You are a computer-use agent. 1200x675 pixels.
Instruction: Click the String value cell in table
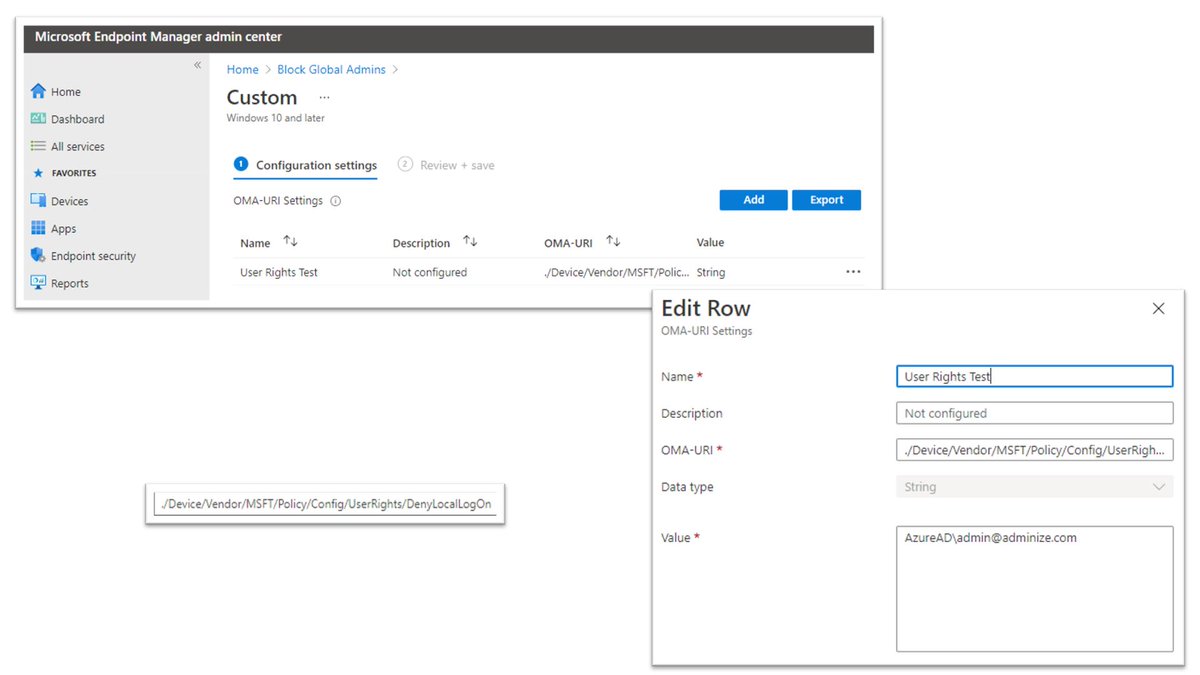pyautogui.click(x=711, y=272)
